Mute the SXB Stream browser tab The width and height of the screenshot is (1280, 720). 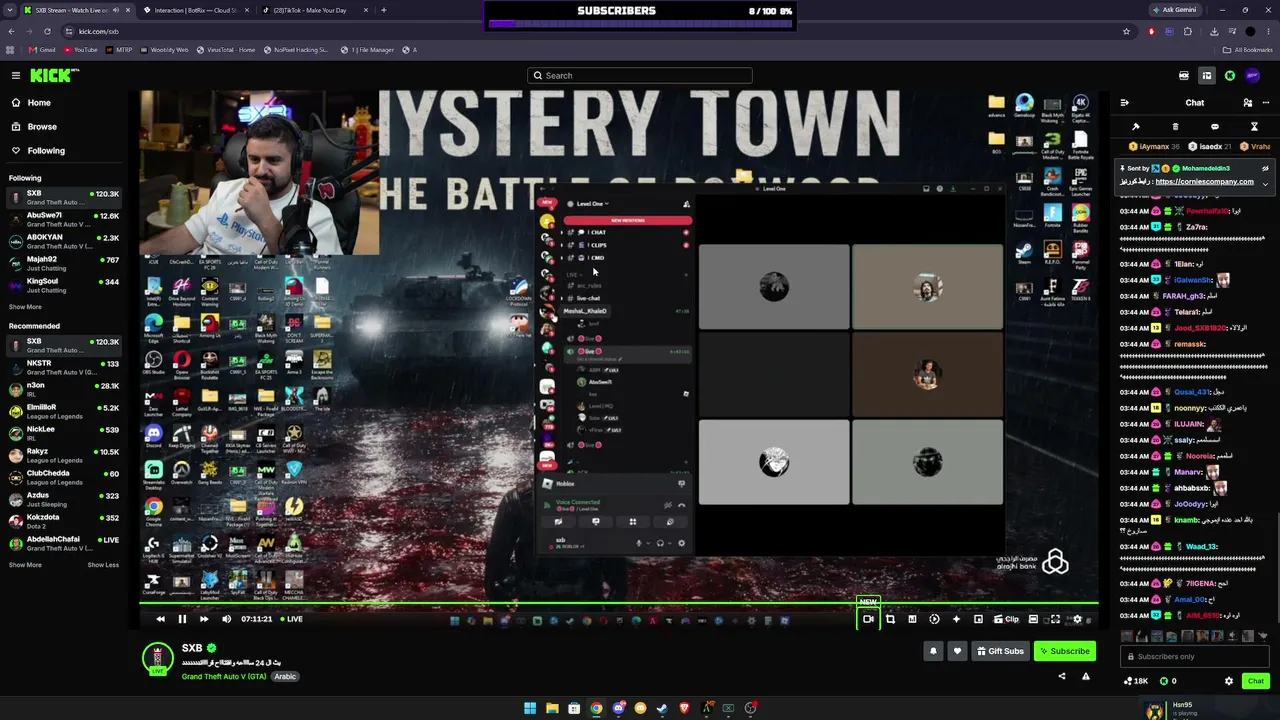[115, 10]
